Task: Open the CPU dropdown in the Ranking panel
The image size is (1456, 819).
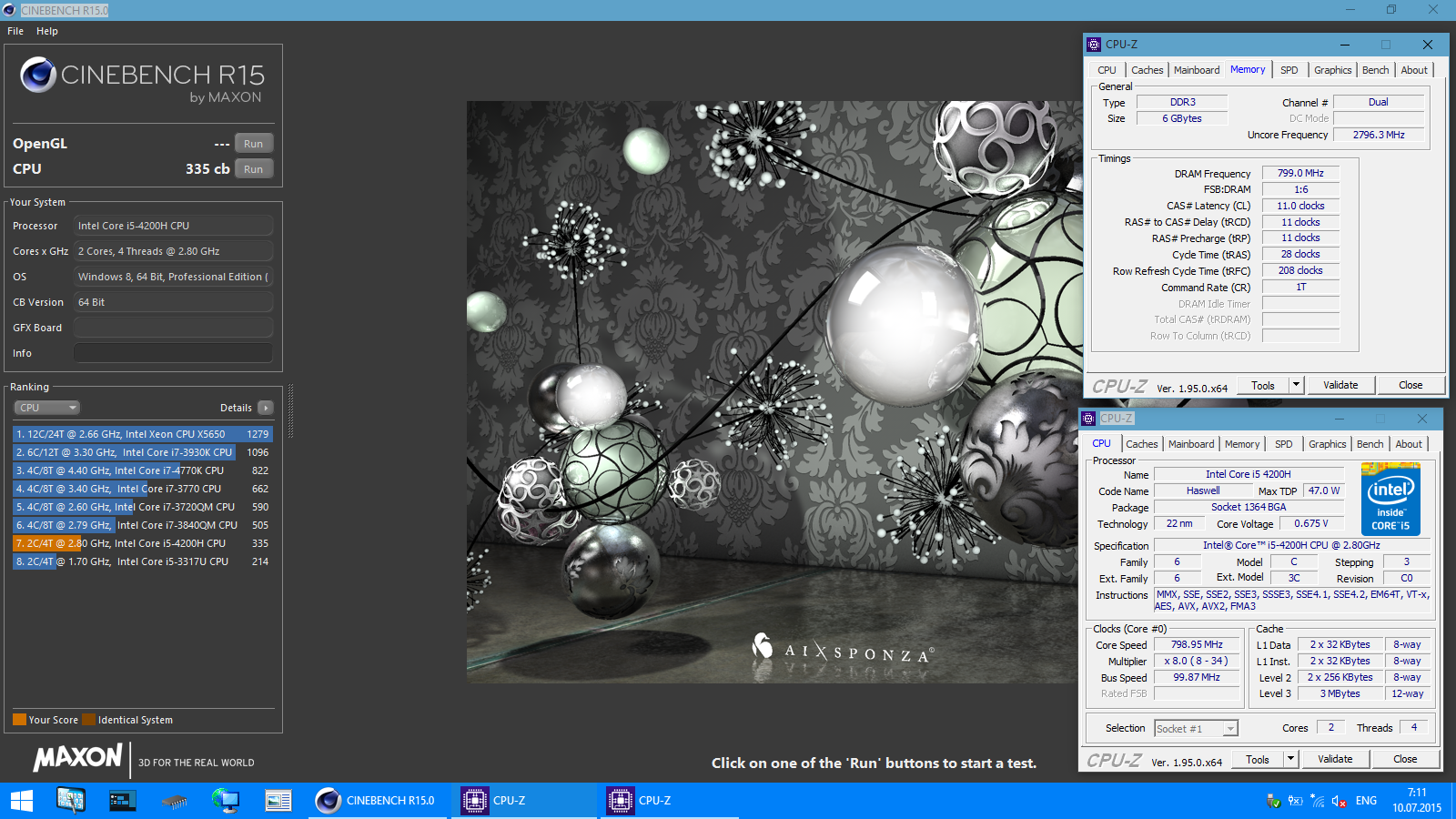Action: pos(46,408)
